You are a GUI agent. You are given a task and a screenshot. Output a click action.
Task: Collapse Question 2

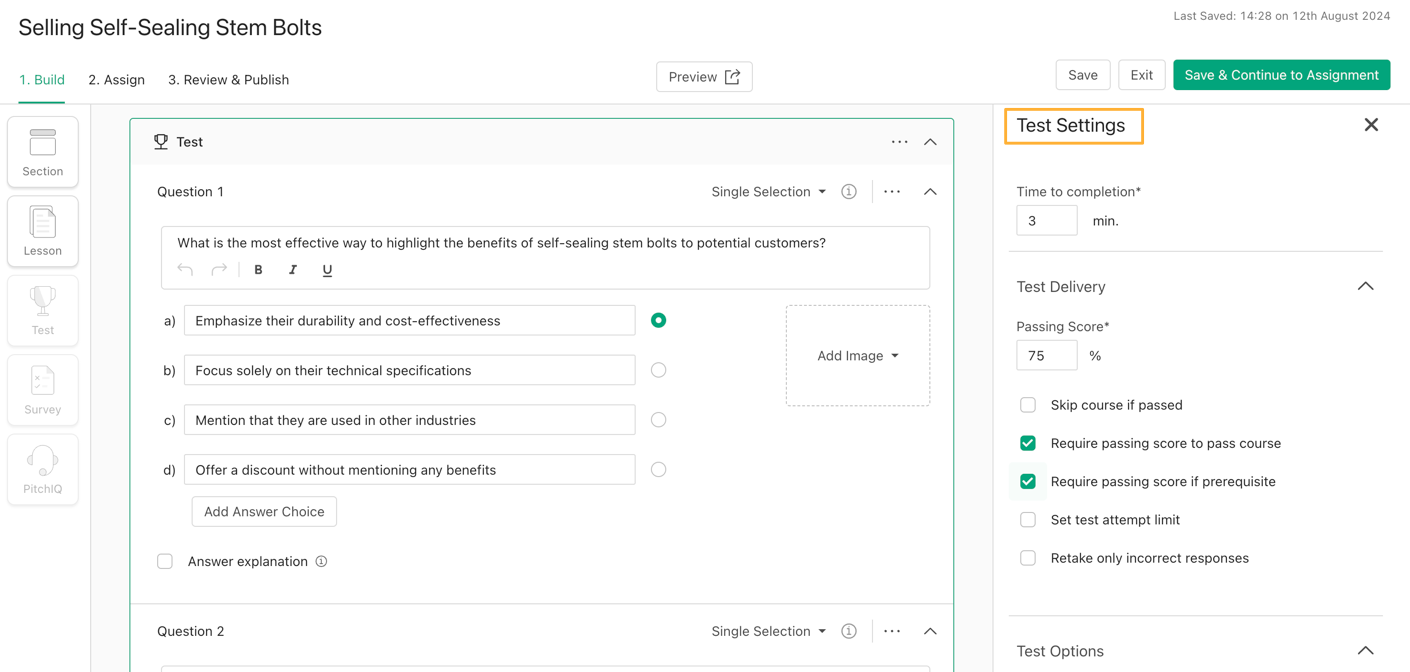[930, 632]
